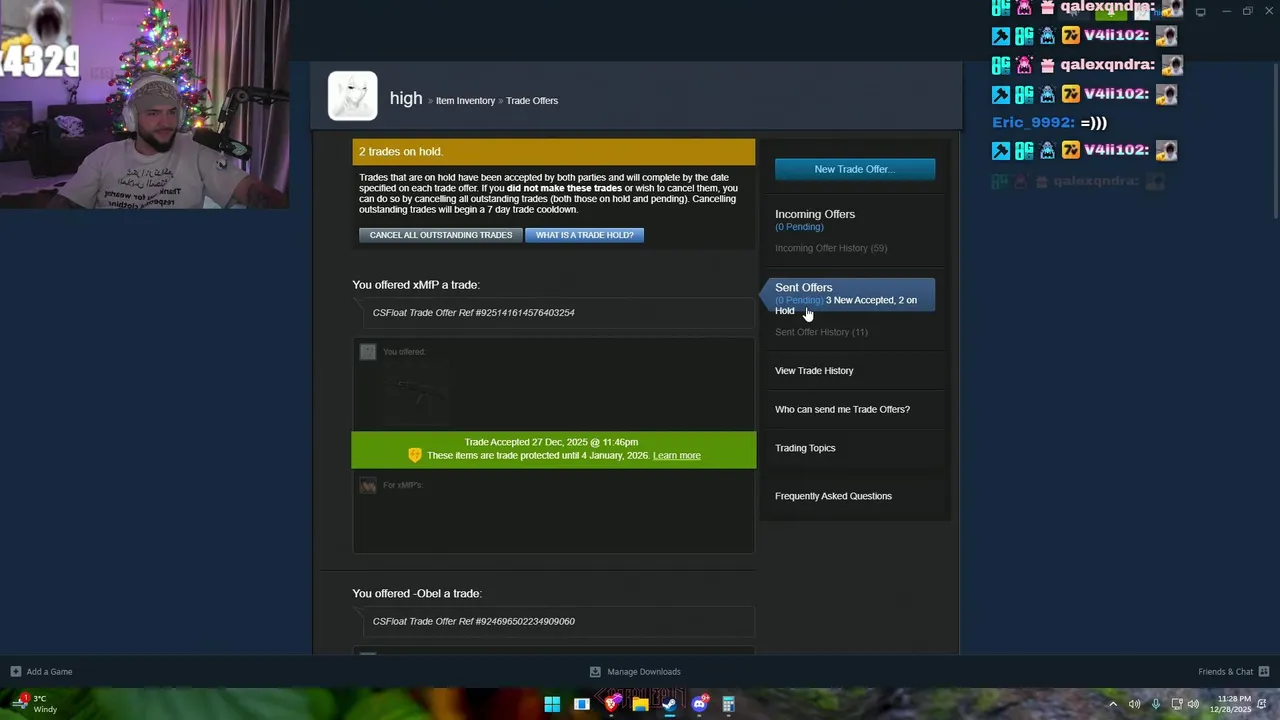Expand hidden system tray icons chevron
The image size is (1280, 720).
click(1113, 704)
